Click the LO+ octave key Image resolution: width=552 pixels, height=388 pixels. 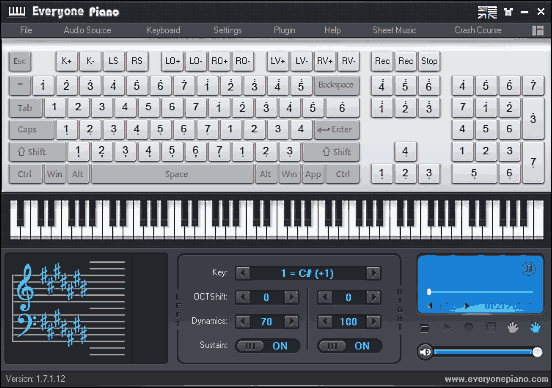click(172, 61)
